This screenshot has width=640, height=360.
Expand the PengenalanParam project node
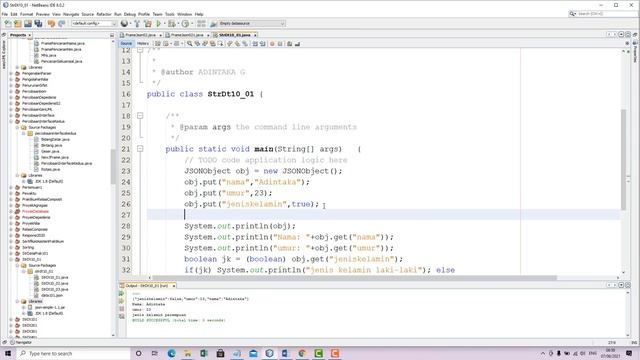11,73
